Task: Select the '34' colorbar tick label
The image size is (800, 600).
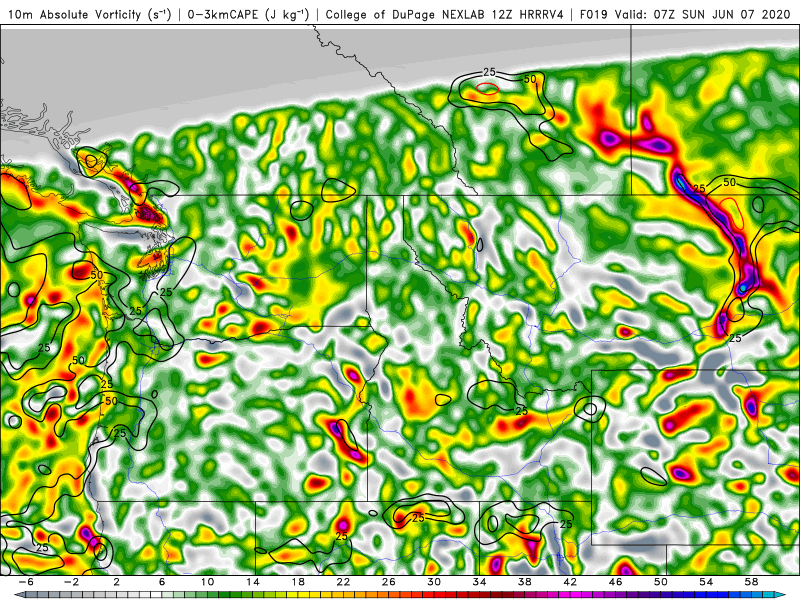Action: (x=480, y=582)
